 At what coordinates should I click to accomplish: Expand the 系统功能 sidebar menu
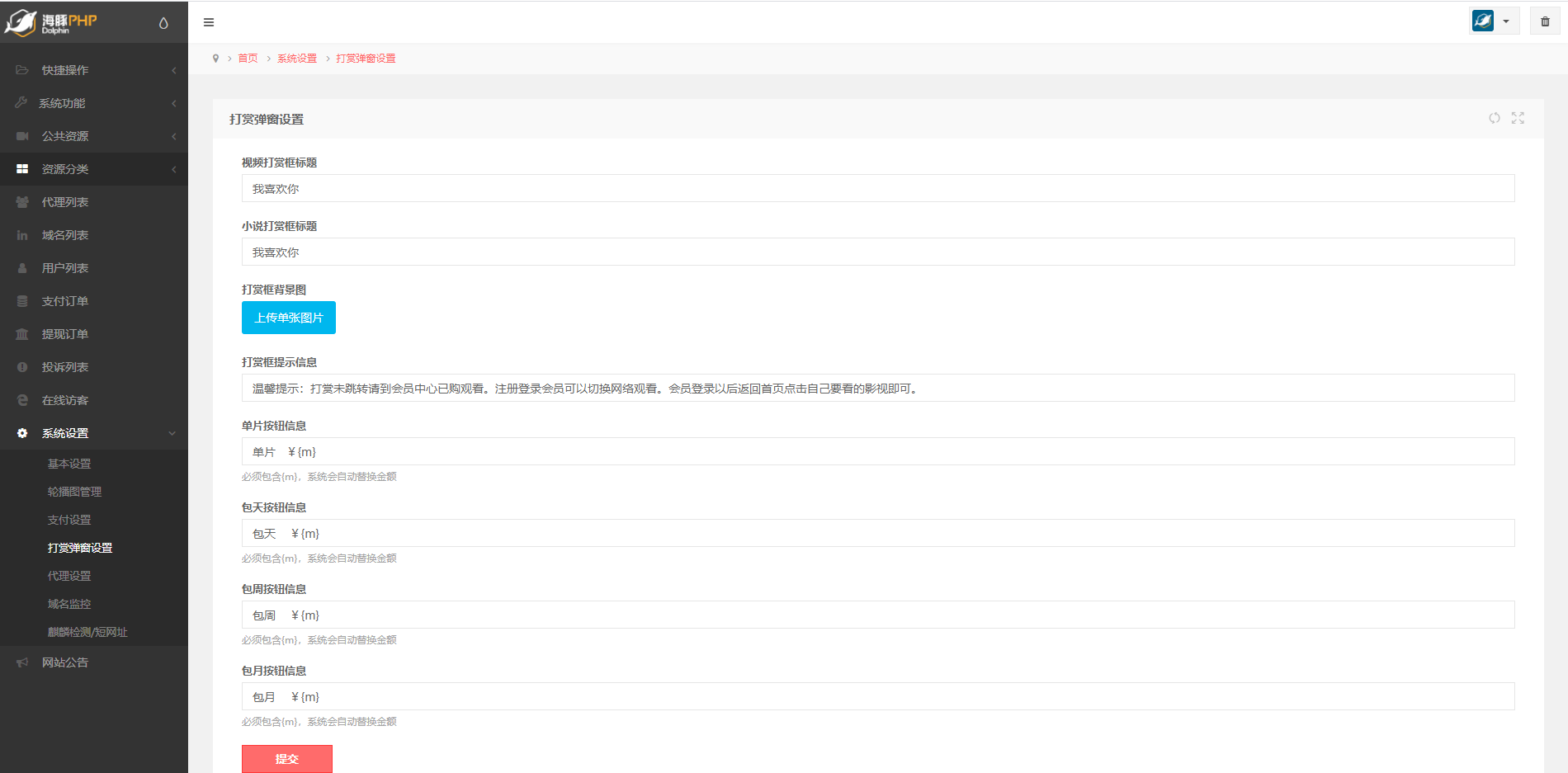(93, 103)
